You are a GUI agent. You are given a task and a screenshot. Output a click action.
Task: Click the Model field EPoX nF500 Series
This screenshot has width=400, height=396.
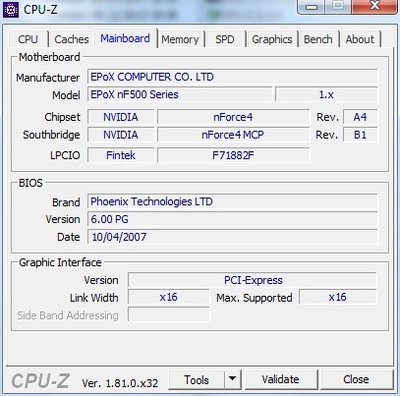coord(180,95)
